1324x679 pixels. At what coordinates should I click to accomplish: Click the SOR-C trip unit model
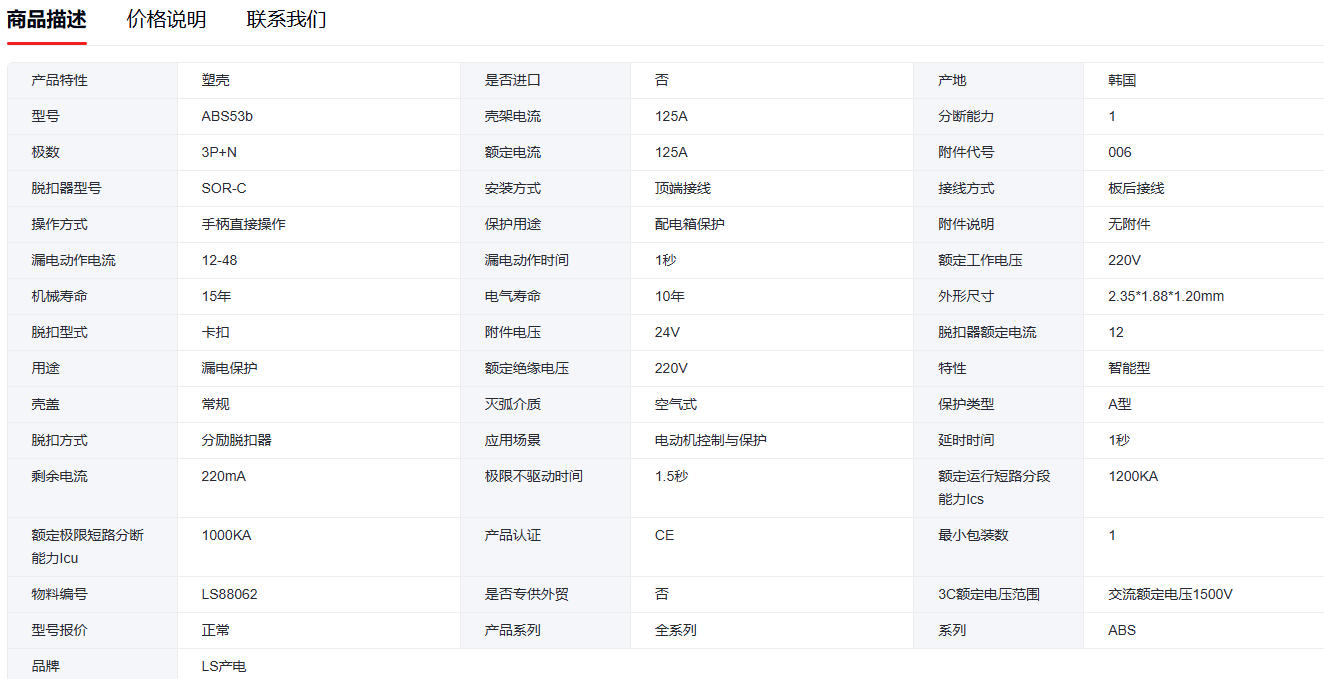click(224, 188)
